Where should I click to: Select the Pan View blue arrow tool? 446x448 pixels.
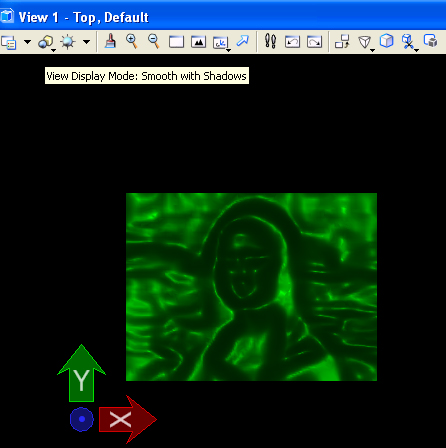243,41
